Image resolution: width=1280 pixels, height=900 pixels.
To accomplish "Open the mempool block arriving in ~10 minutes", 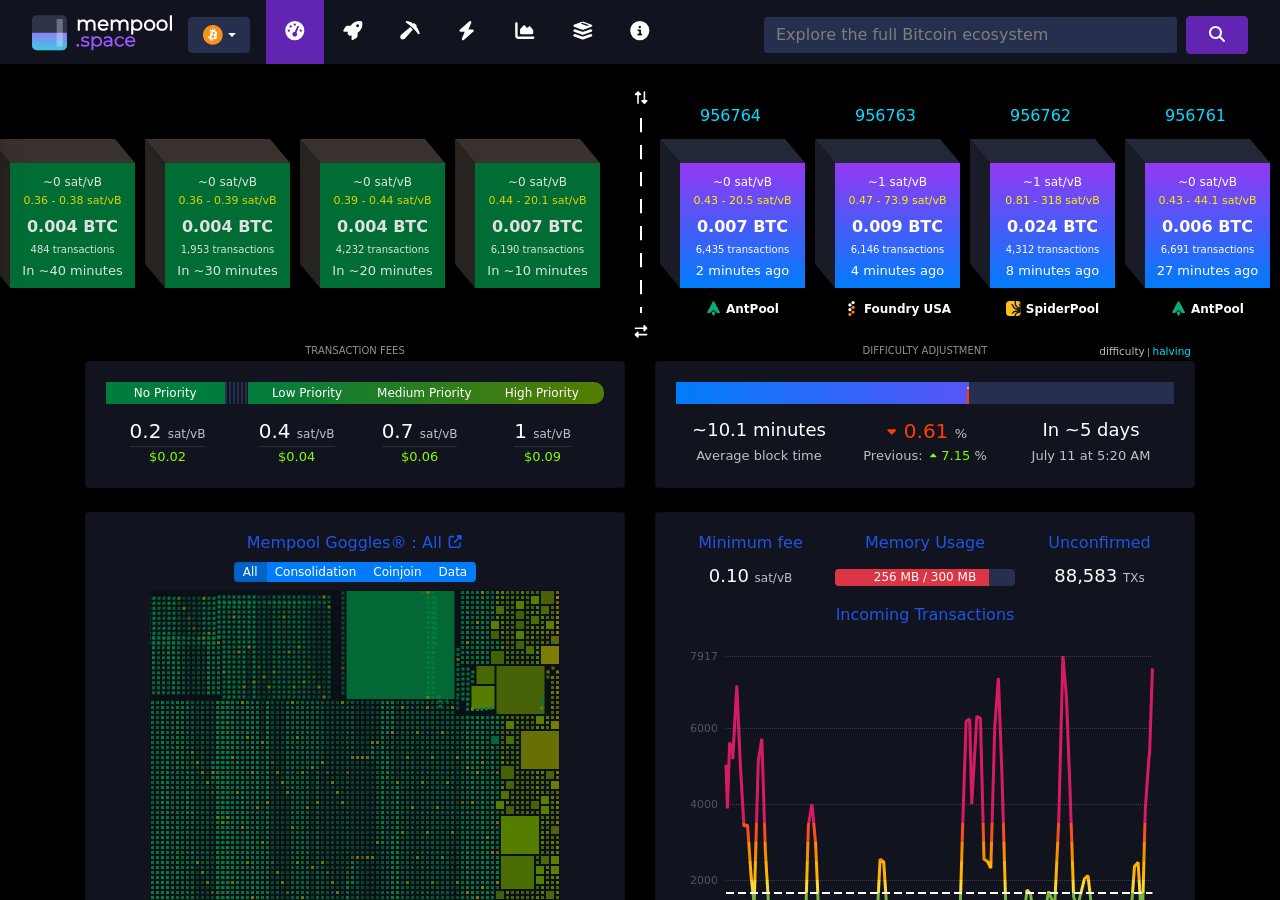I will click(537, 225).
